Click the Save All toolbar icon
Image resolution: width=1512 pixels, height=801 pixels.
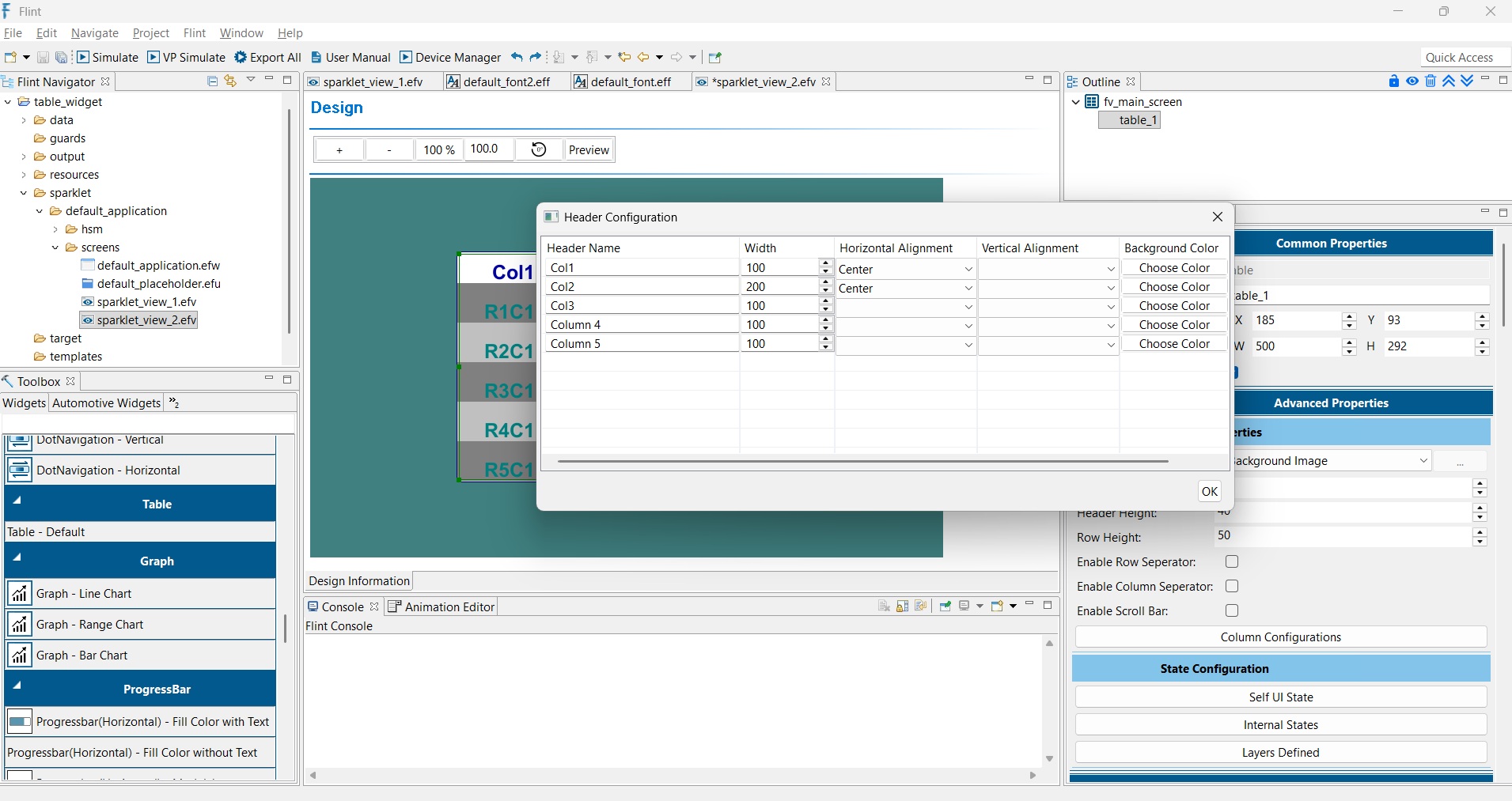[x=61, y=57]
